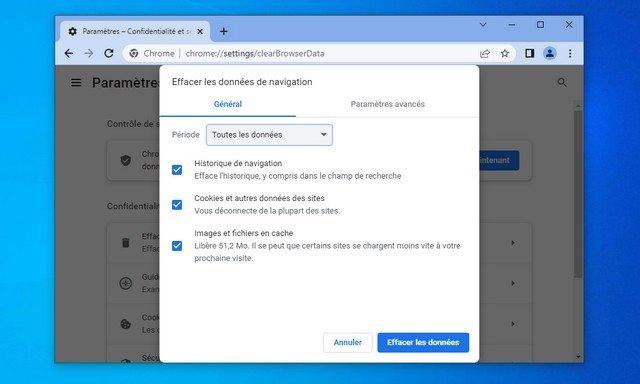The height and width of the screenshot is (384, 640).
Task: Uncheck Images et fichiers en cache
Action: coord(177,246)
